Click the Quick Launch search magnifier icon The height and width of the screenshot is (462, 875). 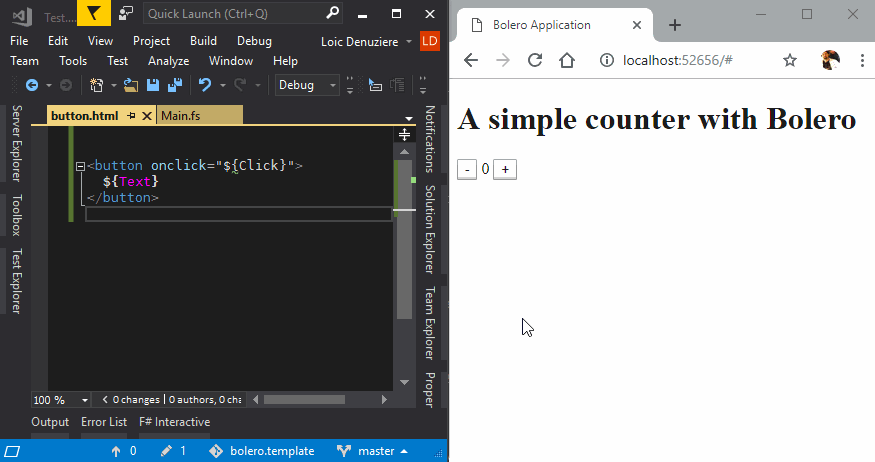[333, 13]
